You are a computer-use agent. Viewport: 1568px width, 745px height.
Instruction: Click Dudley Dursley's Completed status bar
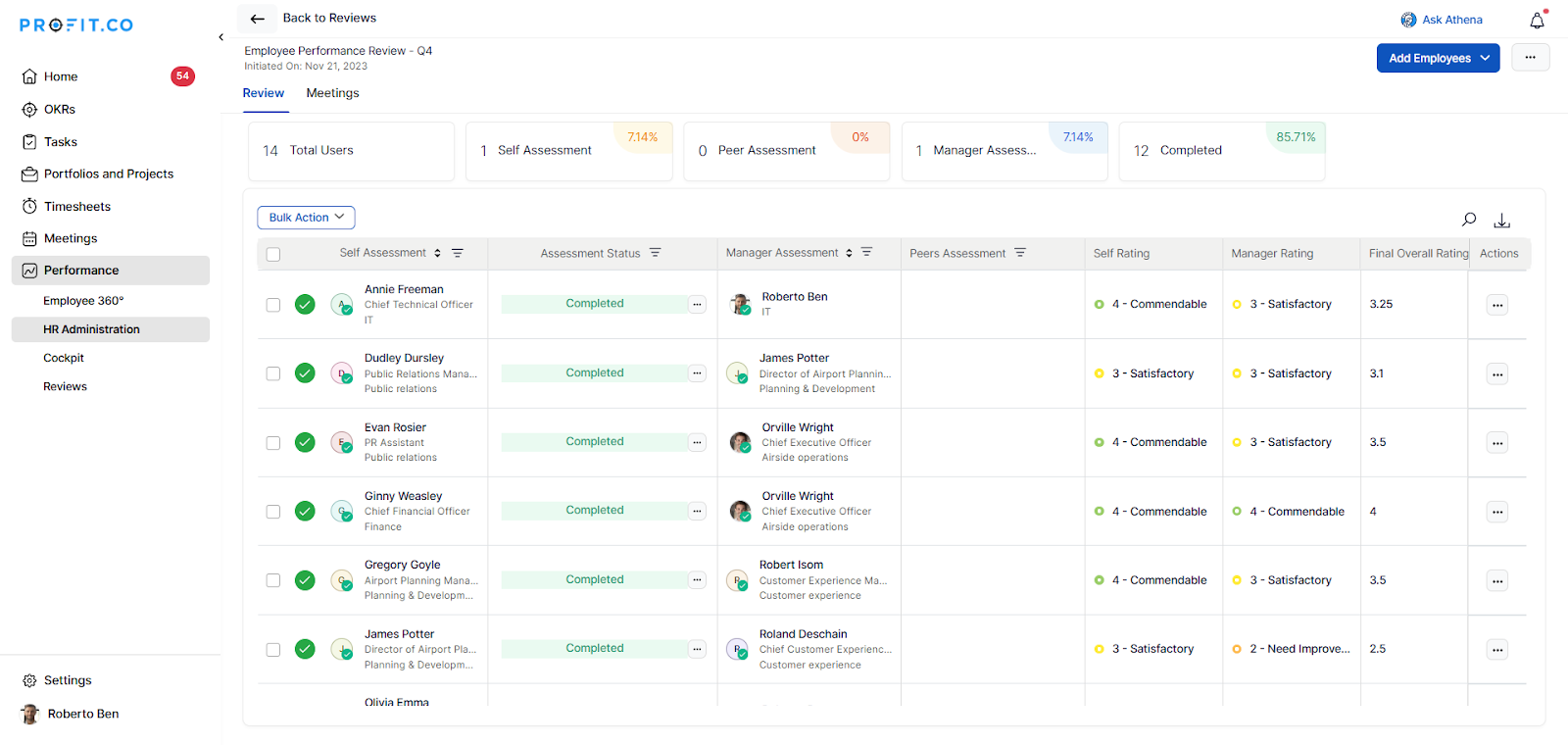coord(594,373)
